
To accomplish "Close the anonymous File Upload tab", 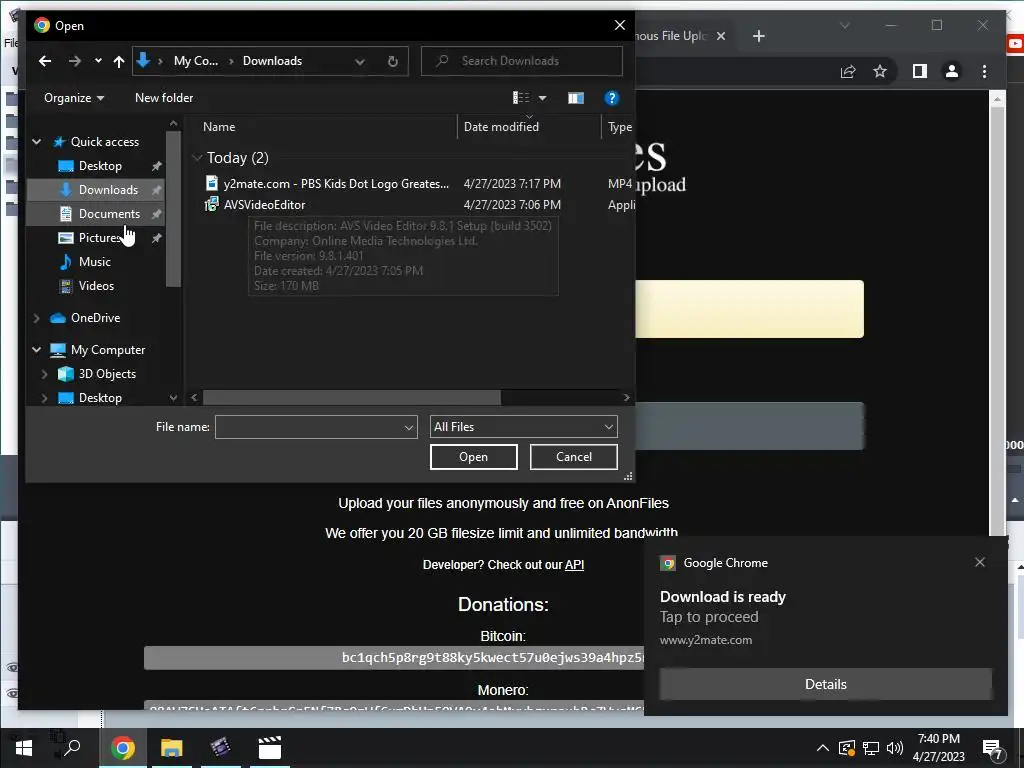I will pos(721,36).
